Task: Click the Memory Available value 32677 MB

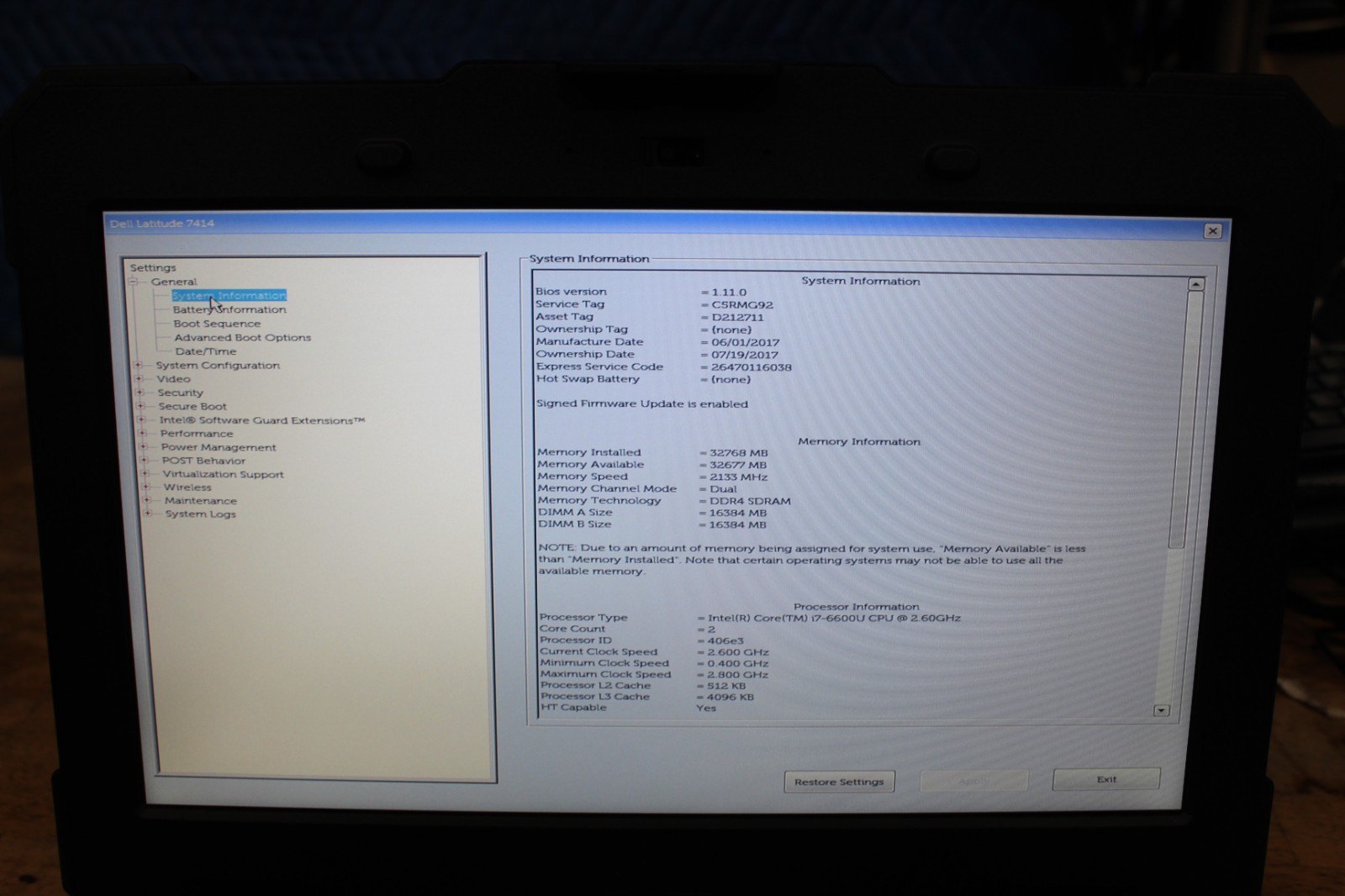Action: point(738,465)
